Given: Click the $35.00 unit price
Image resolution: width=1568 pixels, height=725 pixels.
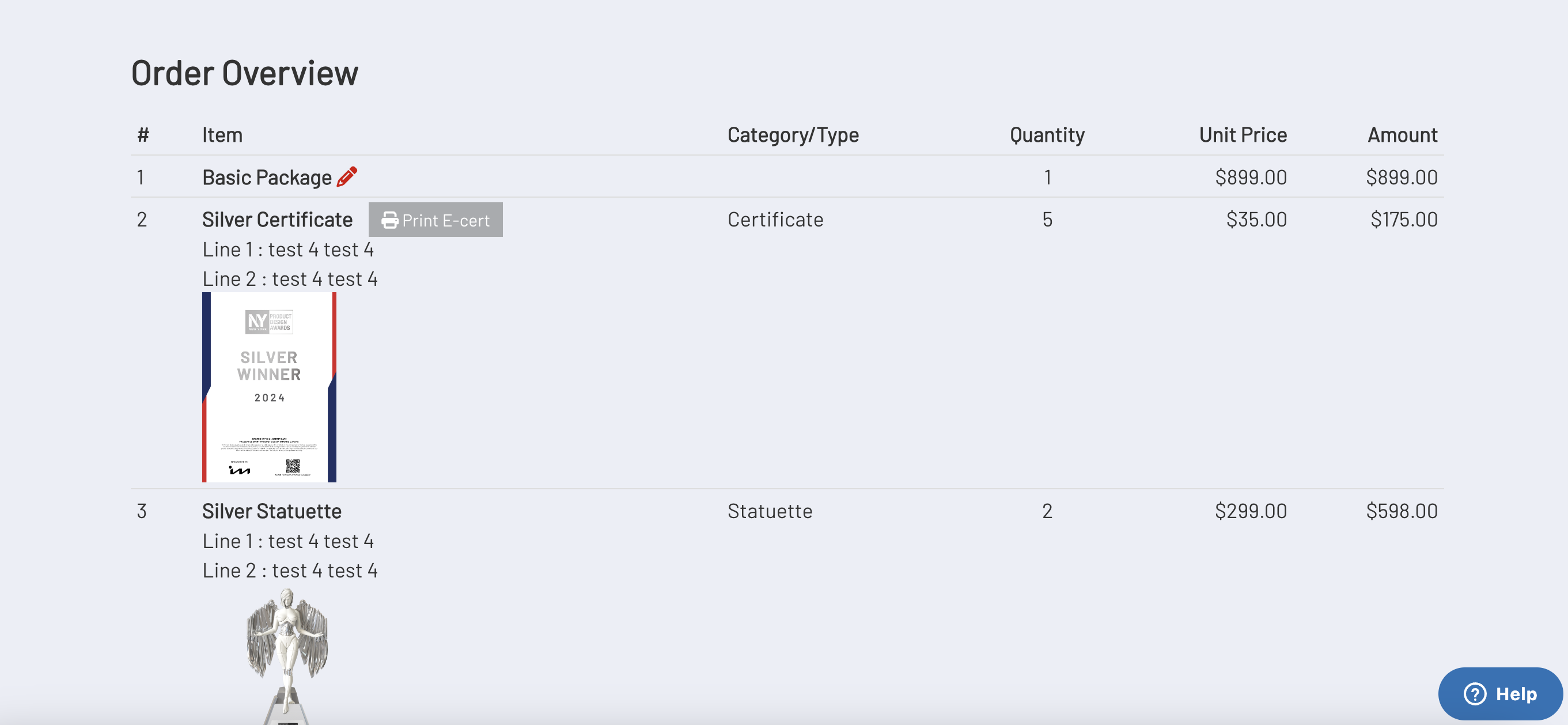Looking at the screenshot, I should click(x=1256, y=219).
